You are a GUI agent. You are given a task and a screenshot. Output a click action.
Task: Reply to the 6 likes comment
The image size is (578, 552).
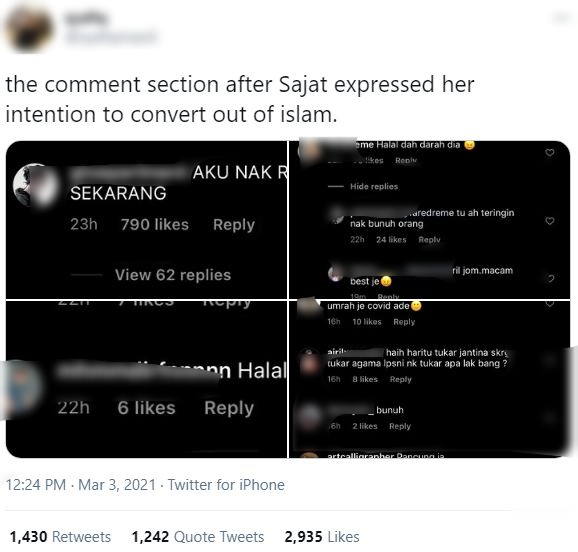[229, 408]
